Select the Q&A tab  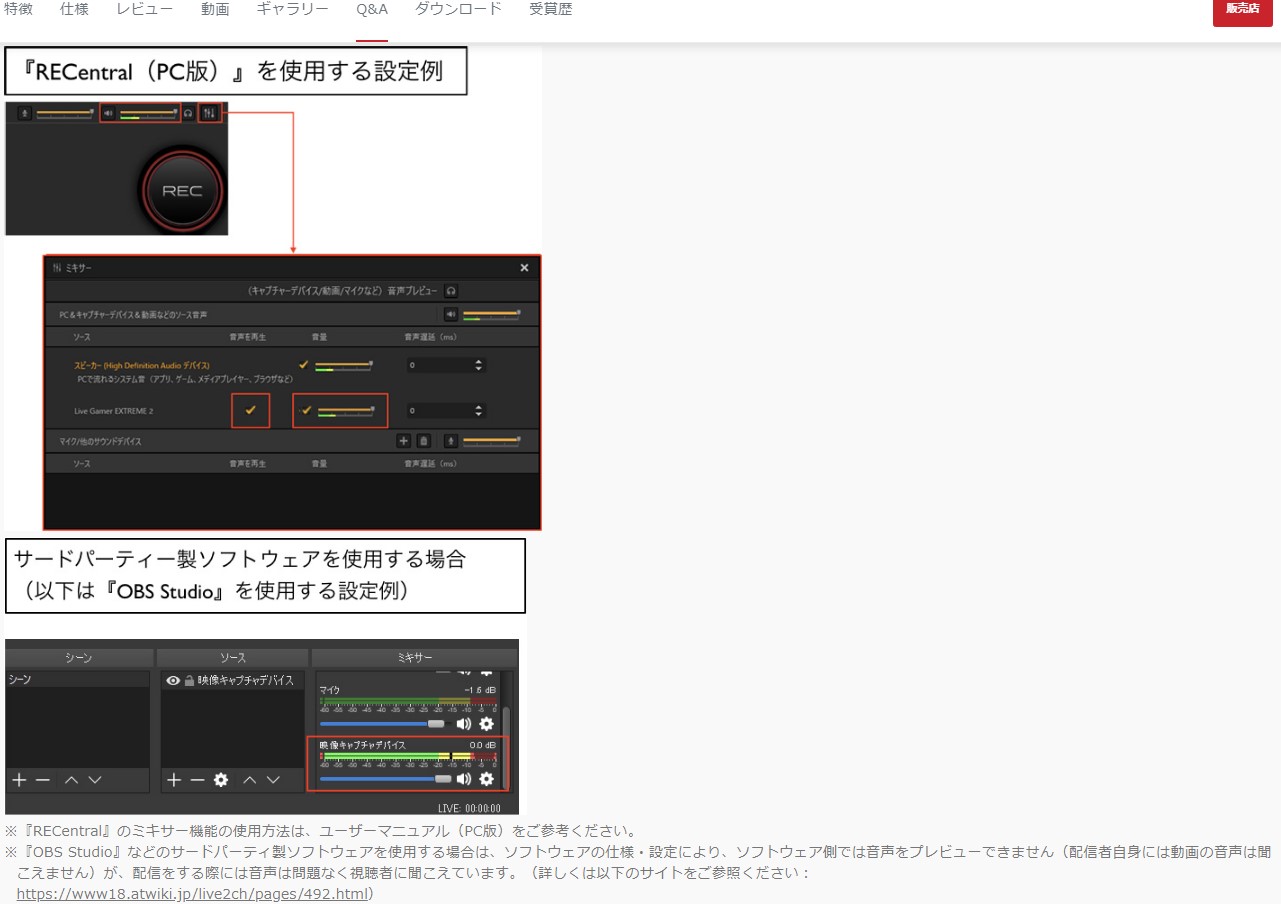pyautogui.click(x=371, y=9)
